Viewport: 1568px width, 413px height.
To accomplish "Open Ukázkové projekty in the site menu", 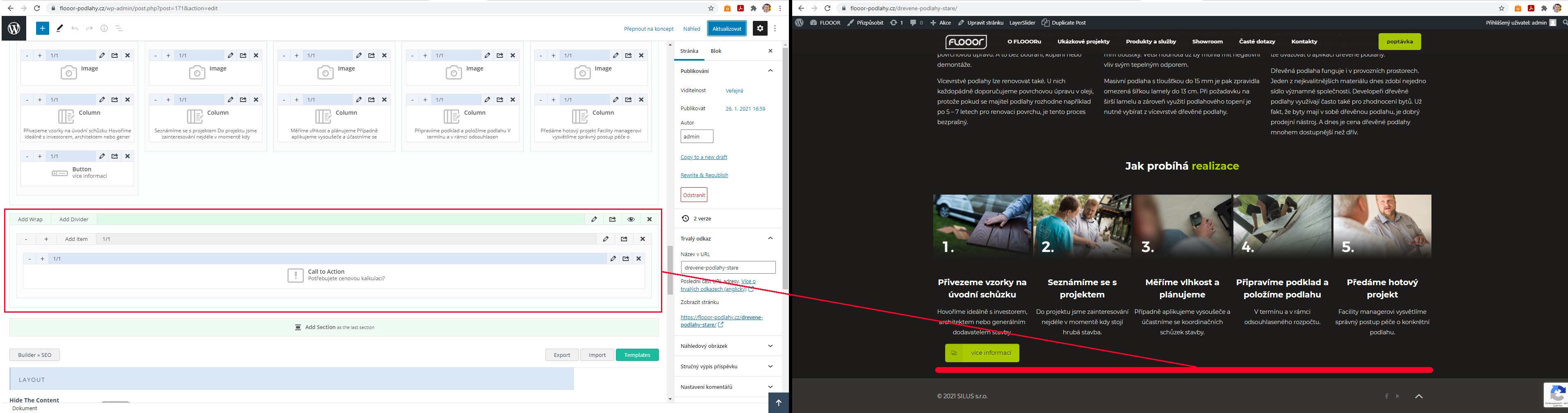I will point(1083,41).
